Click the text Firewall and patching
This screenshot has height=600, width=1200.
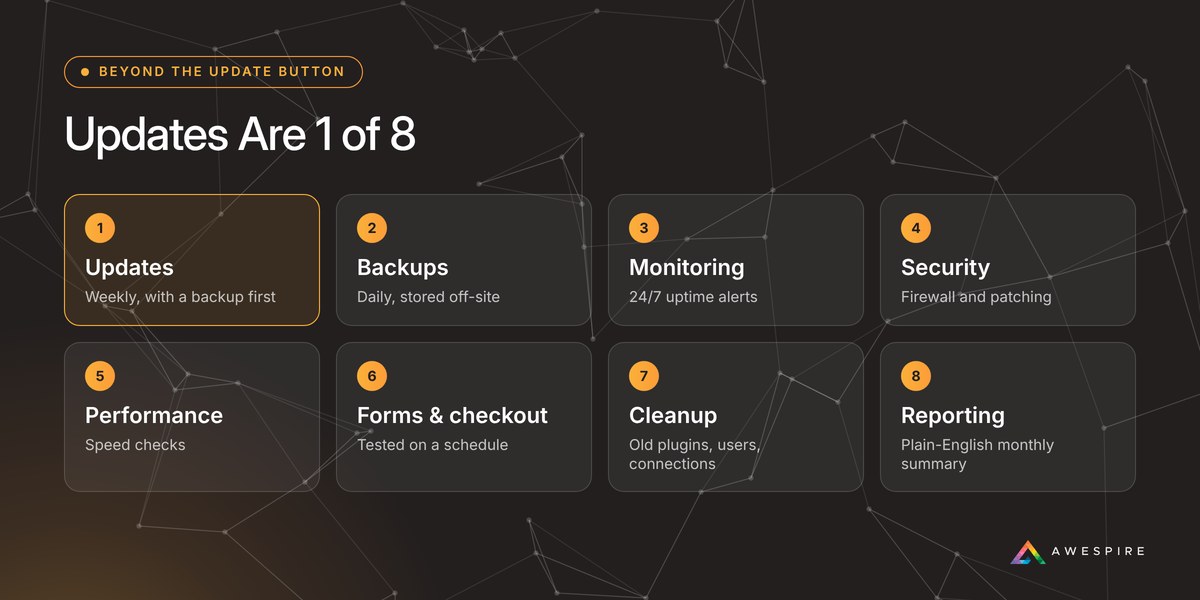976,297
